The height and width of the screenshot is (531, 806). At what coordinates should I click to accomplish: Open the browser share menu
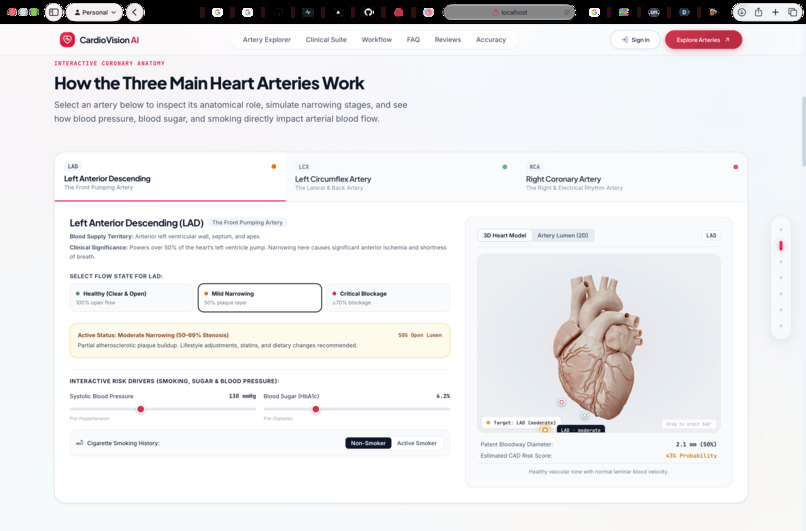coord(758,12)
